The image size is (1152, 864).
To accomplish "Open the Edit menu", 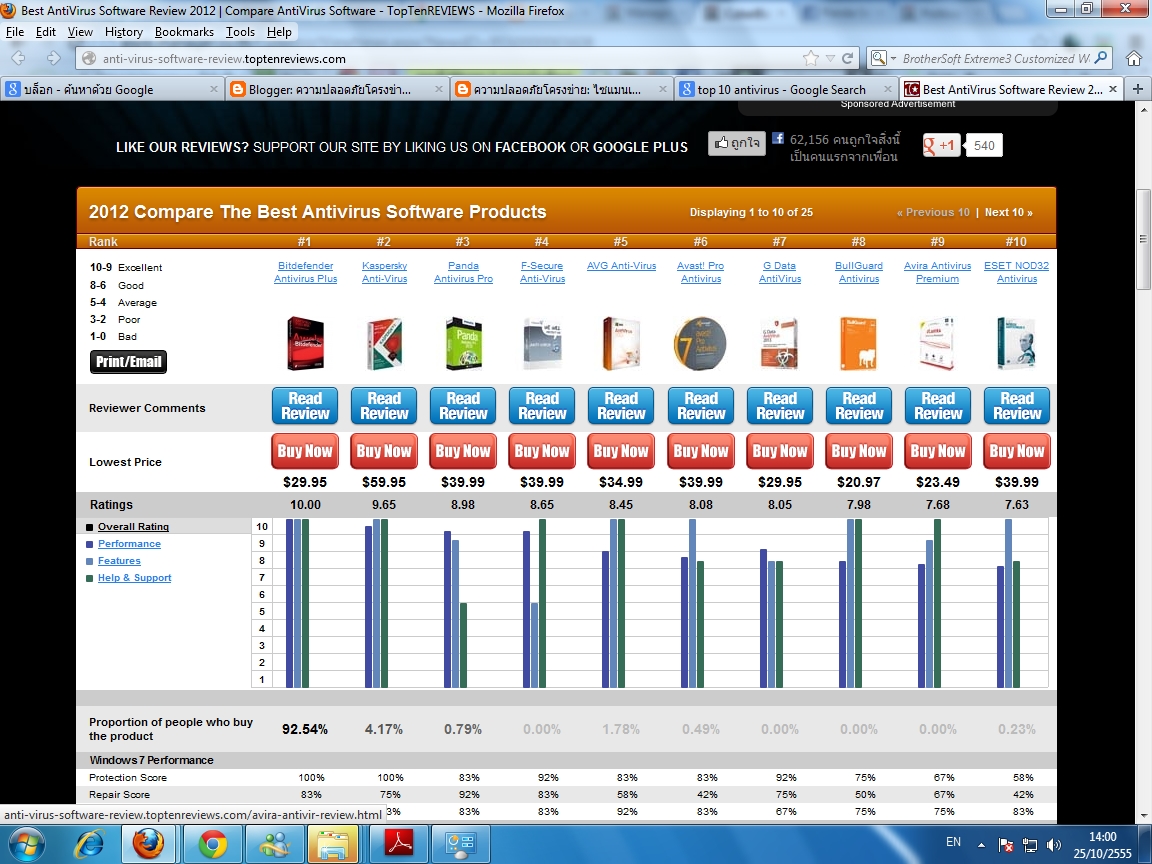I will point(46,32).
